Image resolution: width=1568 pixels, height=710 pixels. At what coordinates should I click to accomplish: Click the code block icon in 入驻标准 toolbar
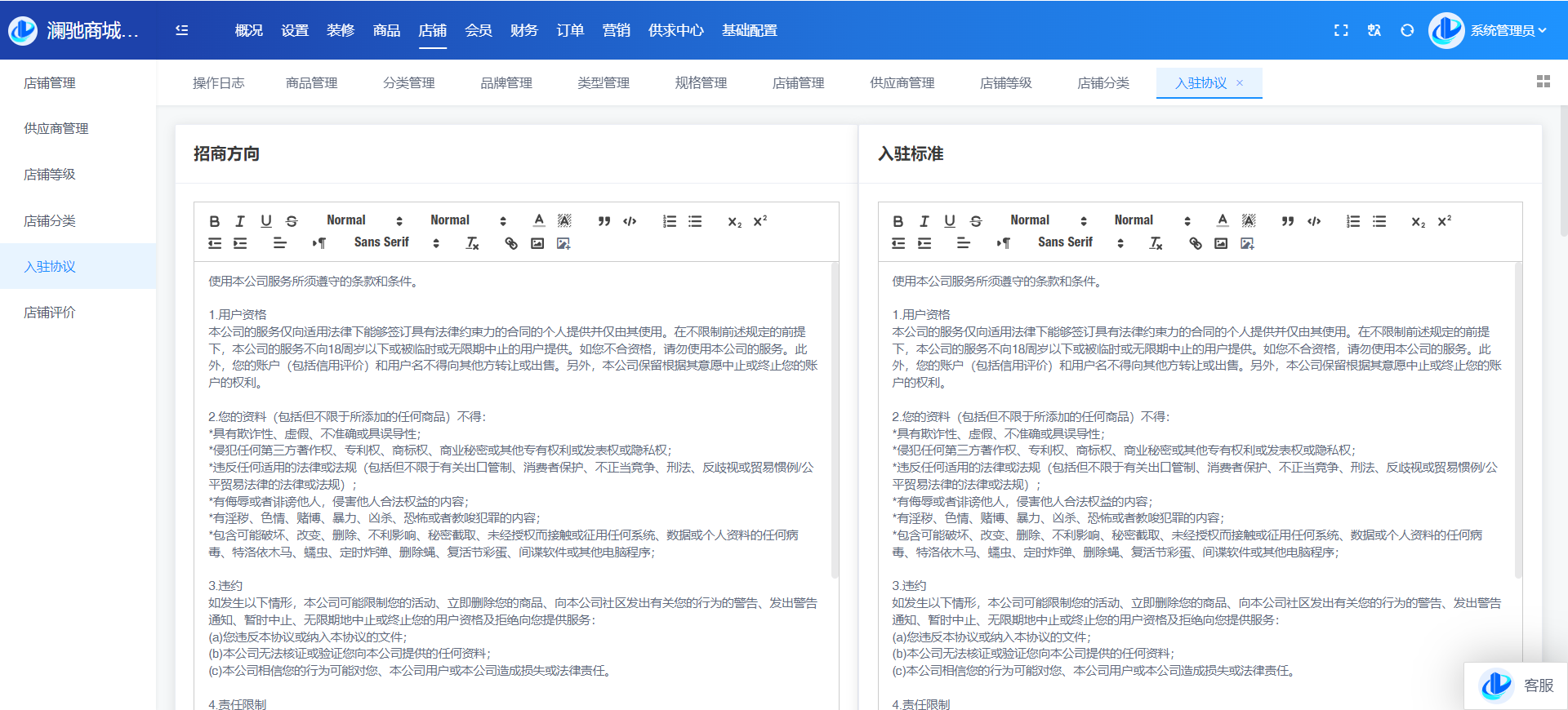click(x=1313, y=221)
